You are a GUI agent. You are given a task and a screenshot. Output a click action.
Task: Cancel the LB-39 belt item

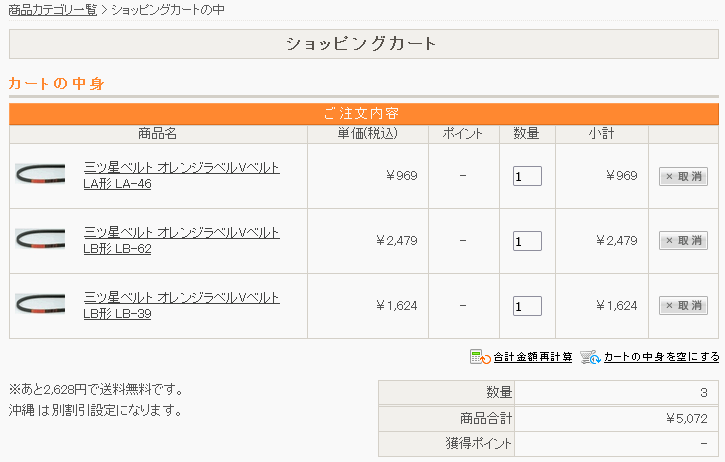683,305
